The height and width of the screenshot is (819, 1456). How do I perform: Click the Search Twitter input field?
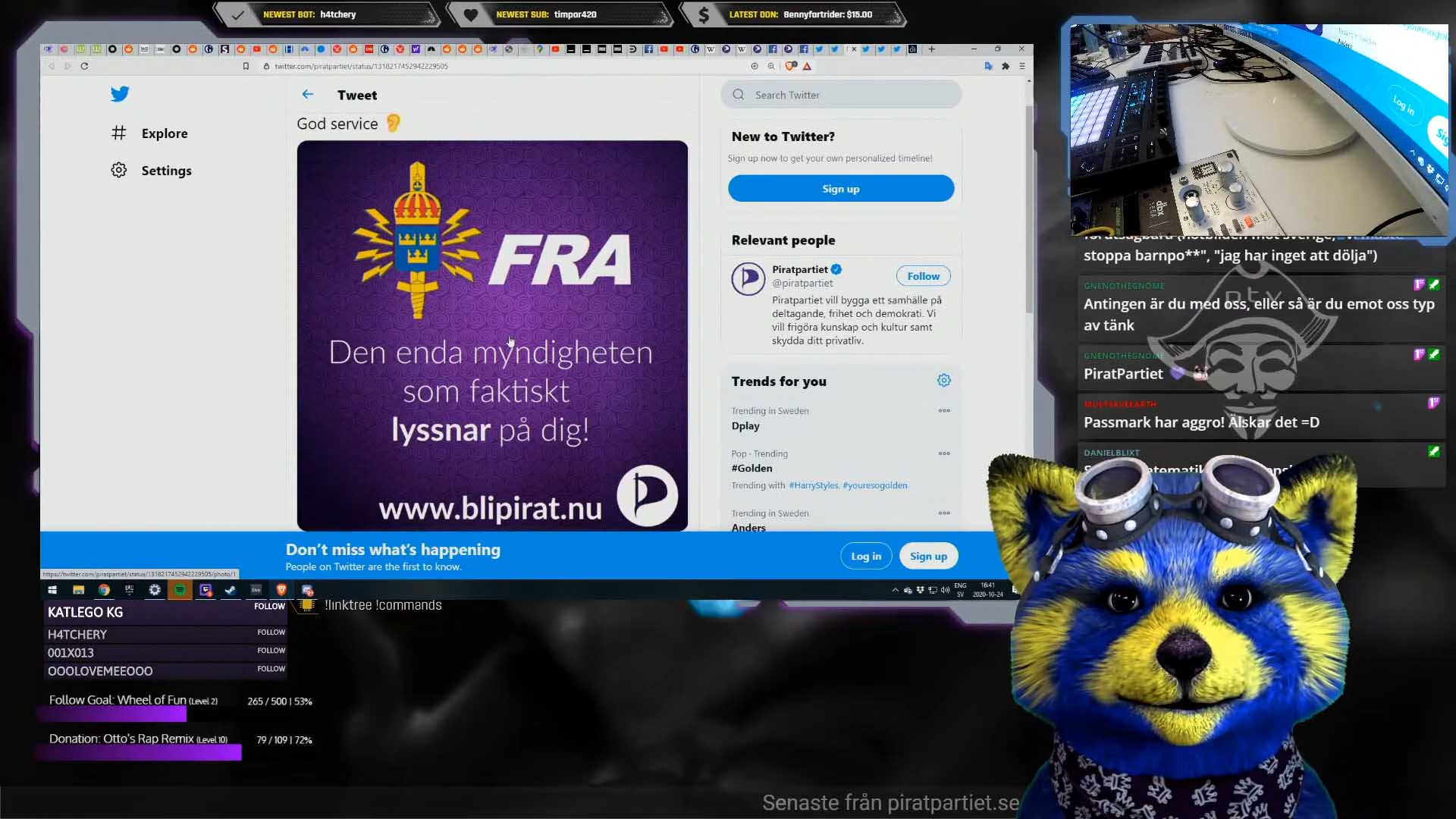(x=841, y=95)
